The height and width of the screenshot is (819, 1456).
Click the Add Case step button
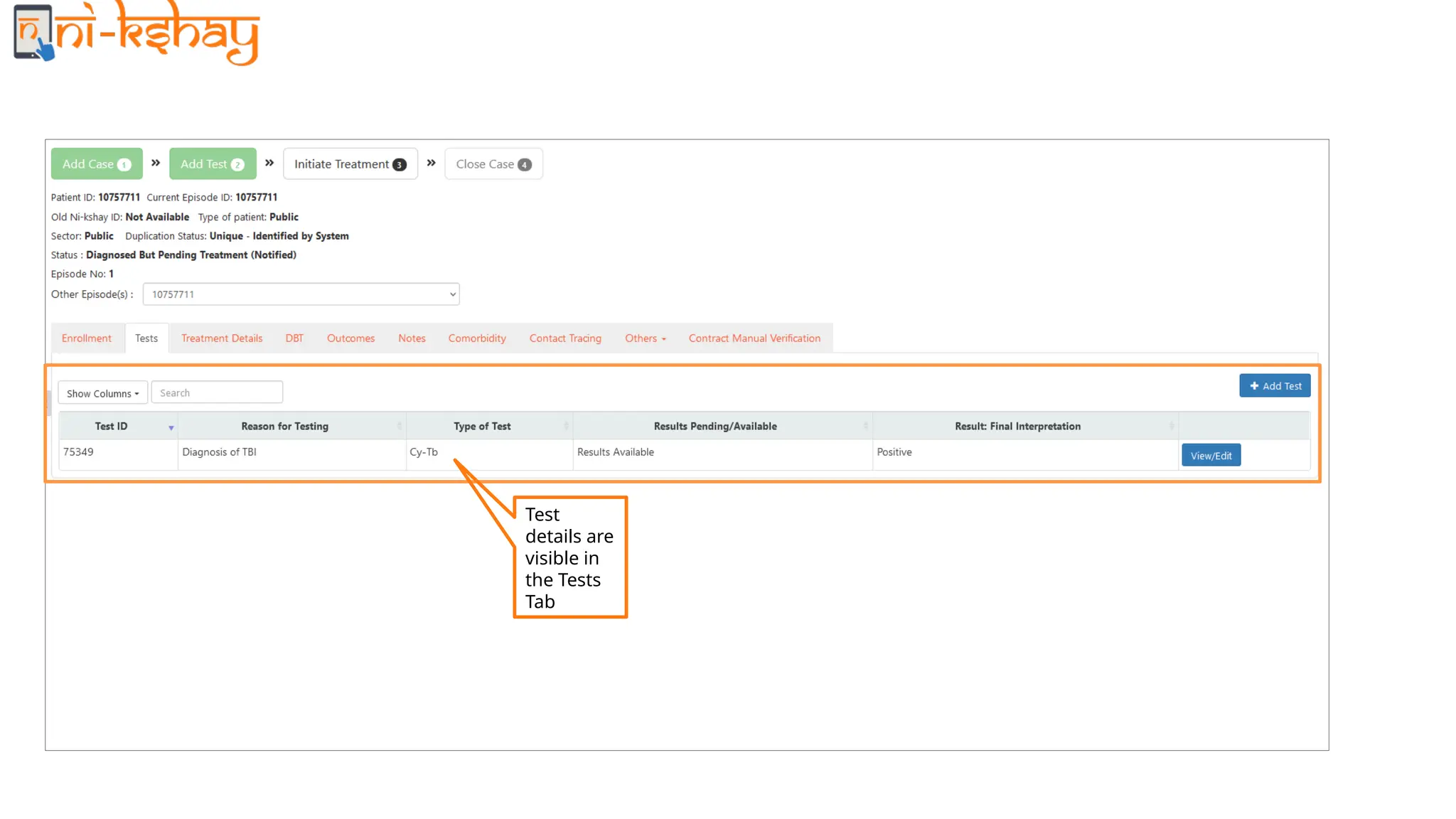[x=97, y=164]
